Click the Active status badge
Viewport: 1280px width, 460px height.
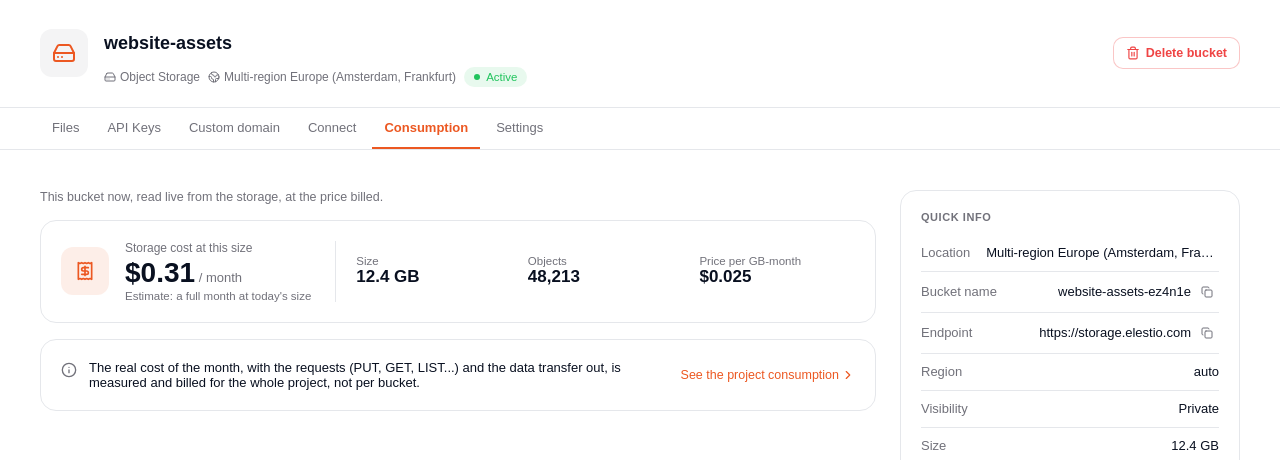coord(495,77)
